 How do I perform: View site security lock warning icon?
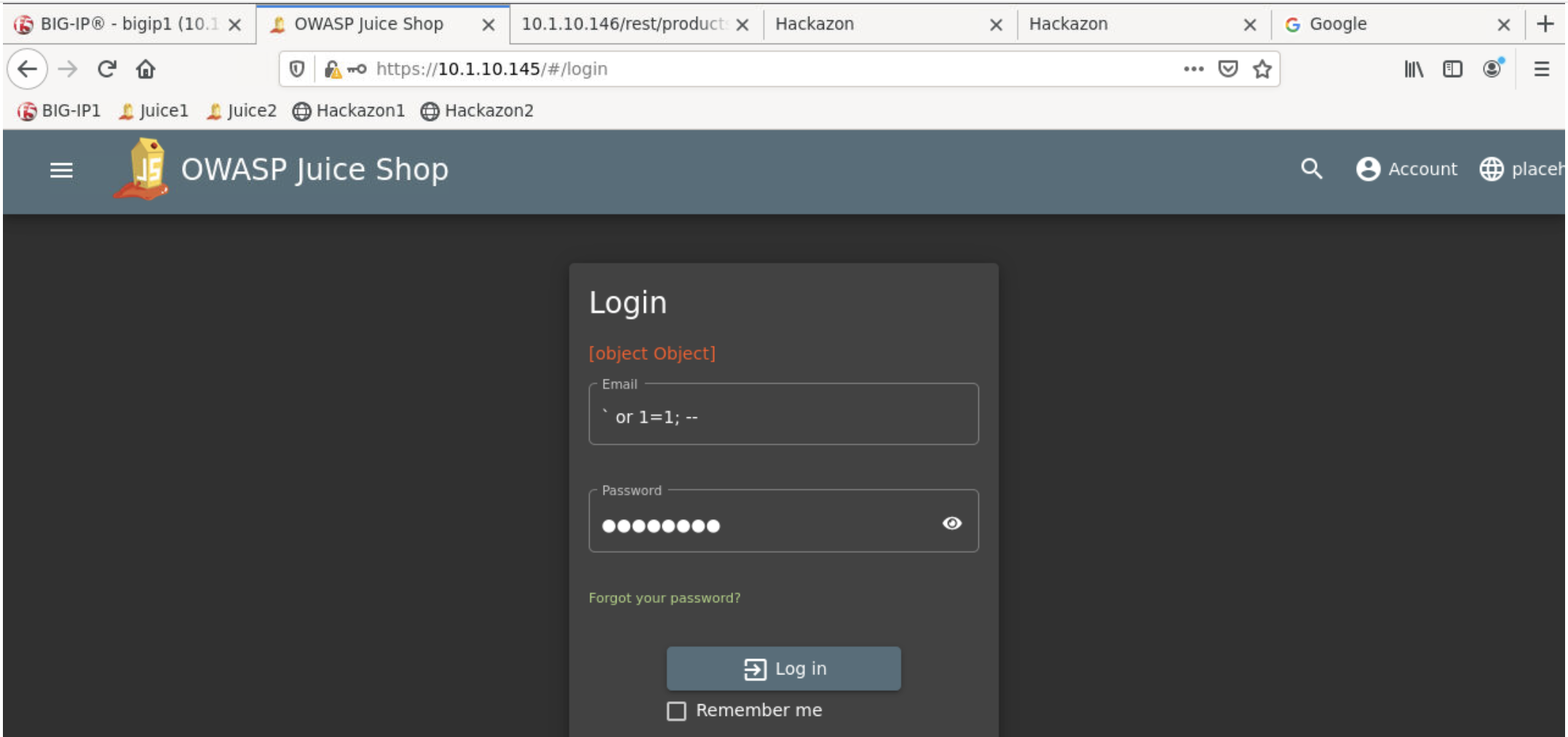point(333,69)
